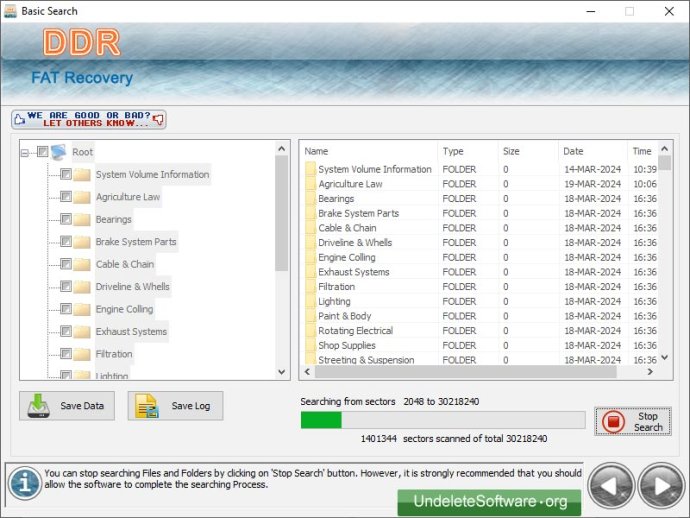This screenshot has width=690, height=518.
Task: Check the Cable & Chain checkbox
Action: coord(66,264)
